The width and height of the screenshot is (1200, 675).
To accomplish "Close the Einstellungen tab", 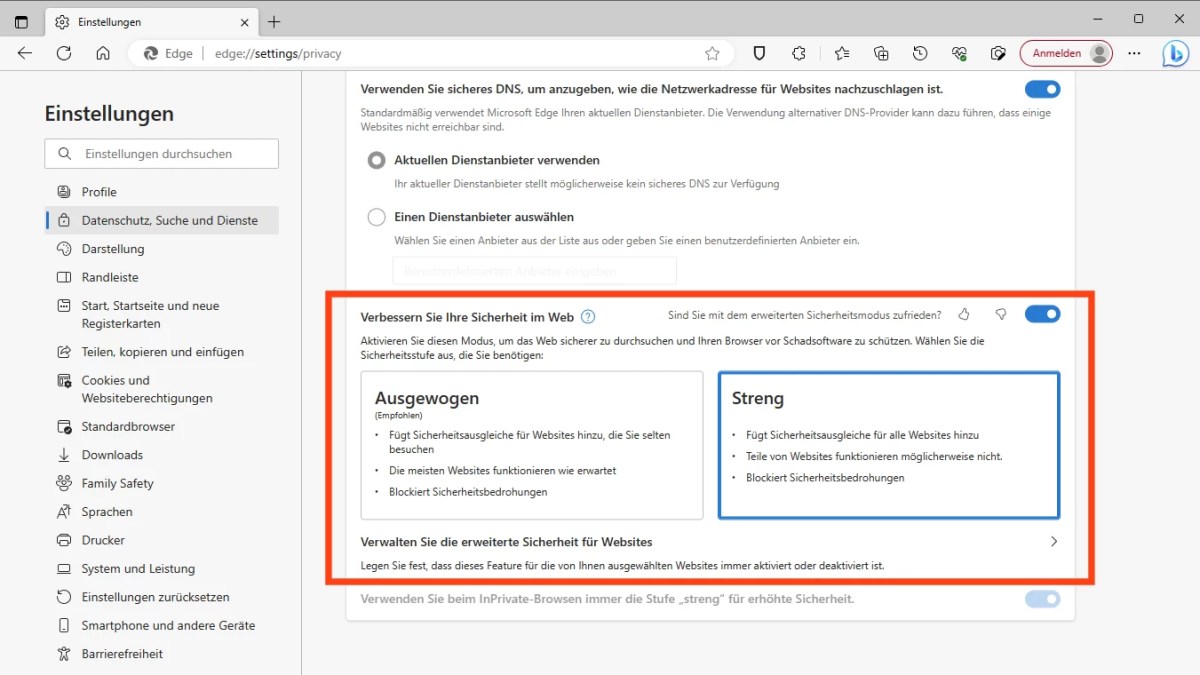I will click(x=243, y=21).
